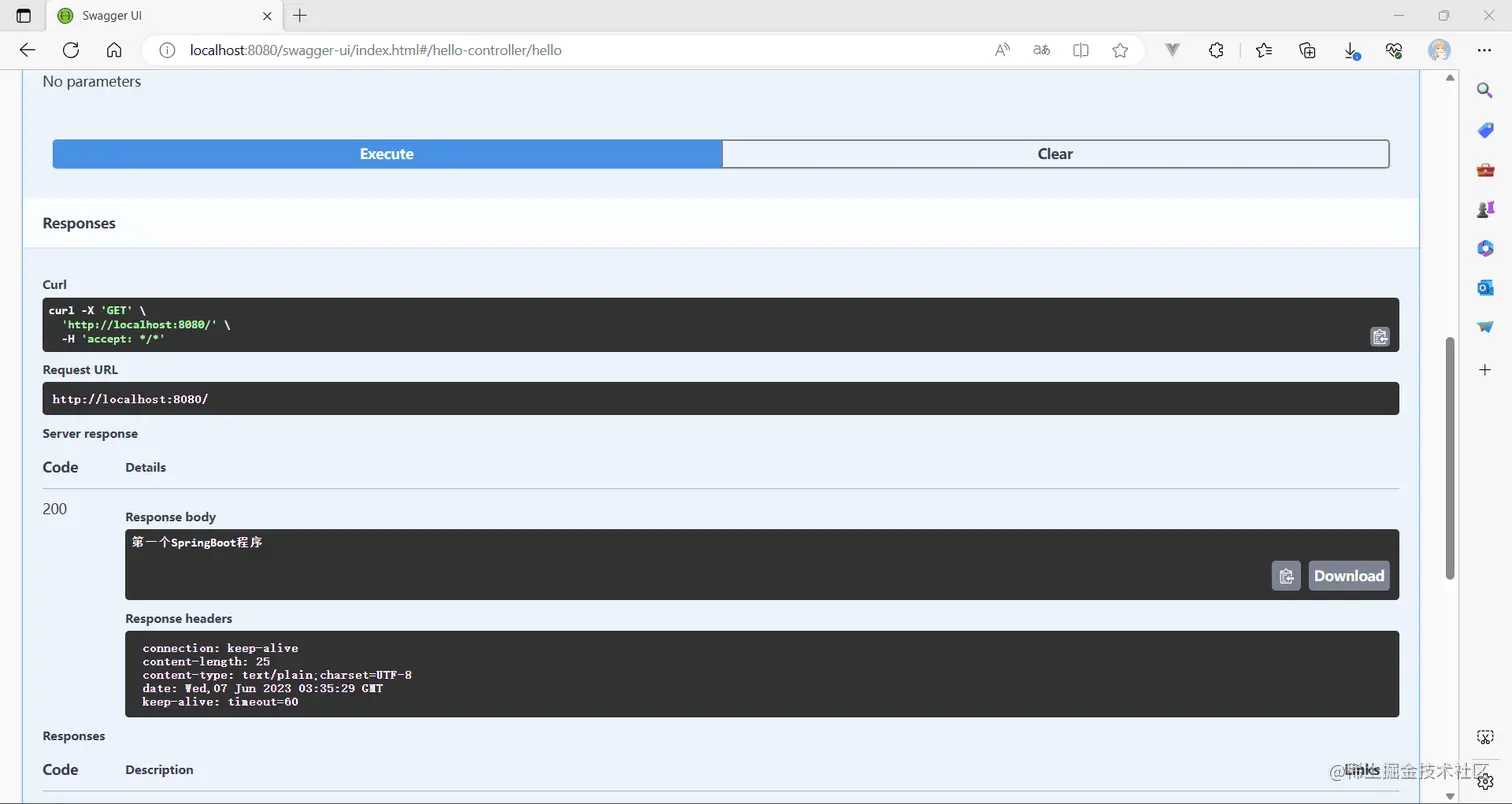Screen dimensions: 1512x804
Task: Copy the curl command to clipboard
Action: pos(1380,337)
